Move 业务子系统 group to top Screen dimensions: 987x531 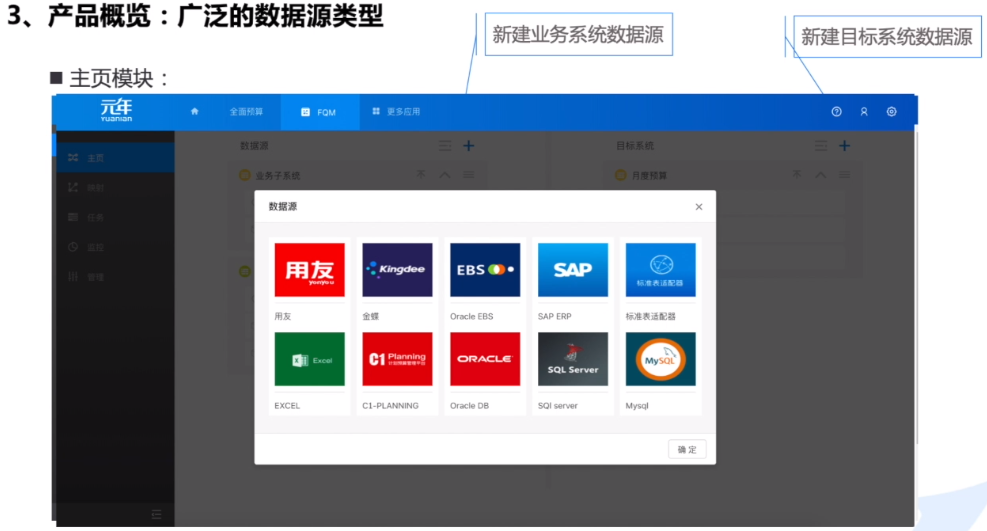point(420,174)
